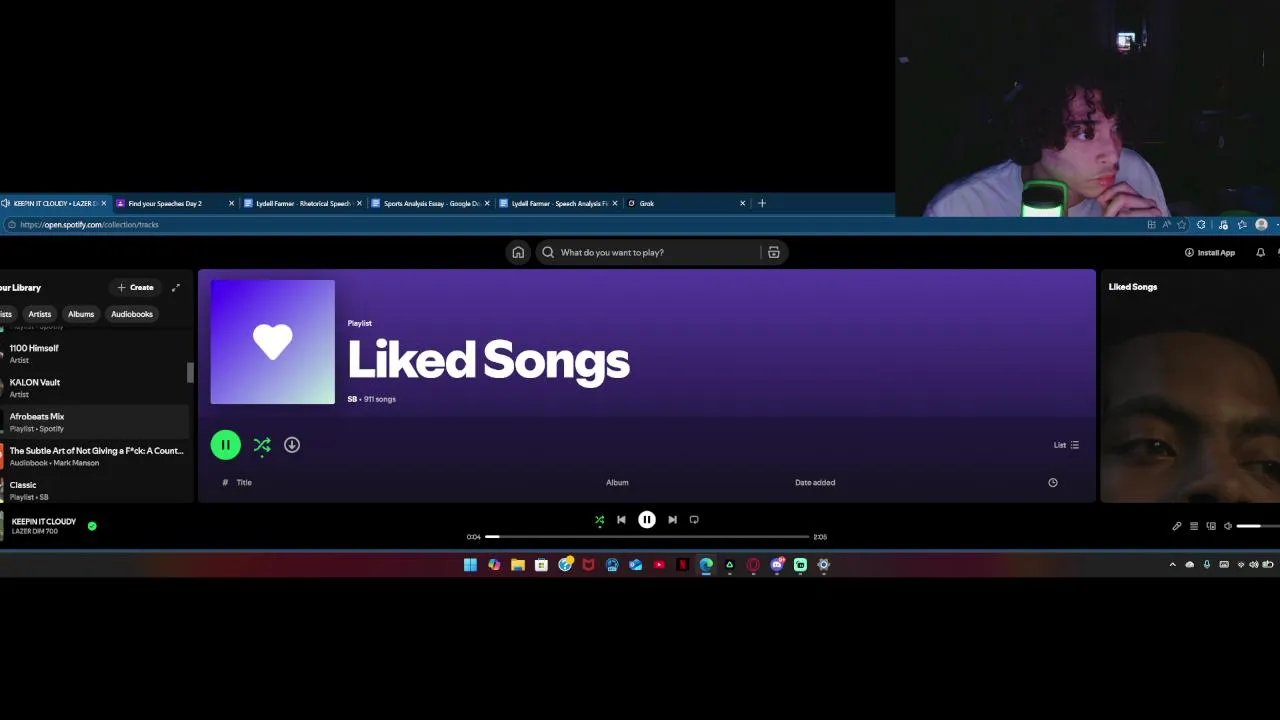The image size is (1280, 720).
Task: Open the Spotify notifications bell
Action: (1260, 252)
